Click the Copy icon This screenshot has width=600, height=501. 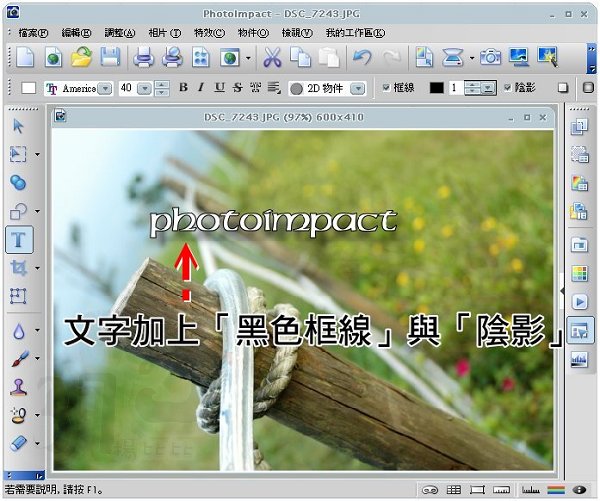click(300, 57)
